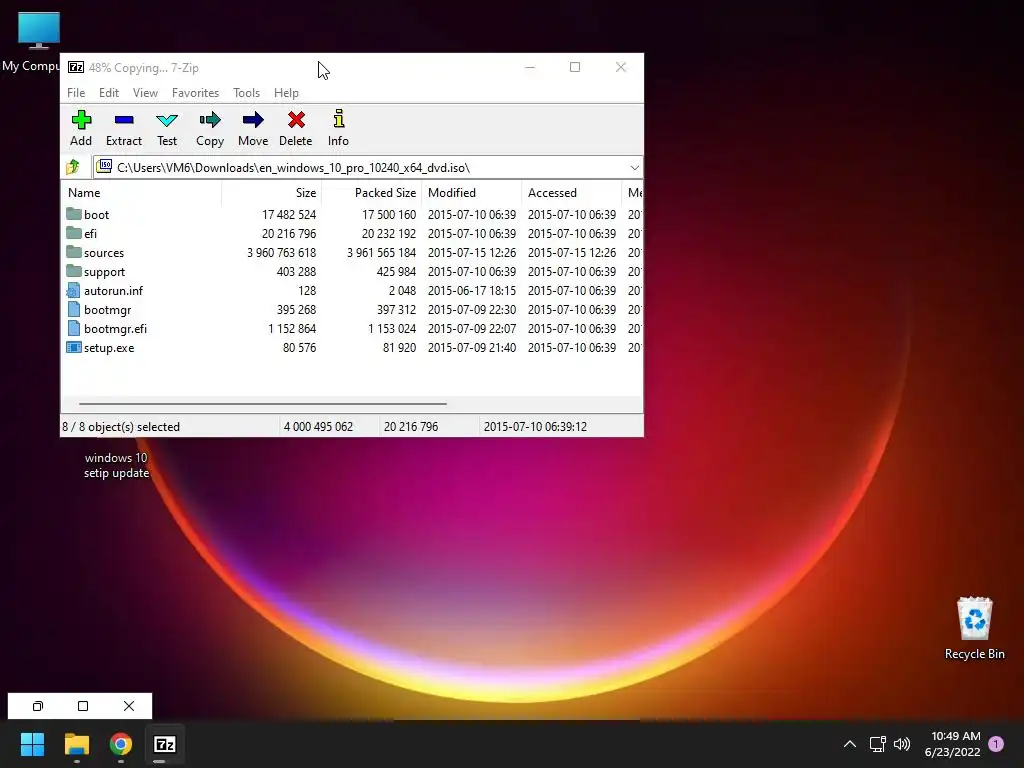
Task: Open the Help menu
Action: point(286,93)
